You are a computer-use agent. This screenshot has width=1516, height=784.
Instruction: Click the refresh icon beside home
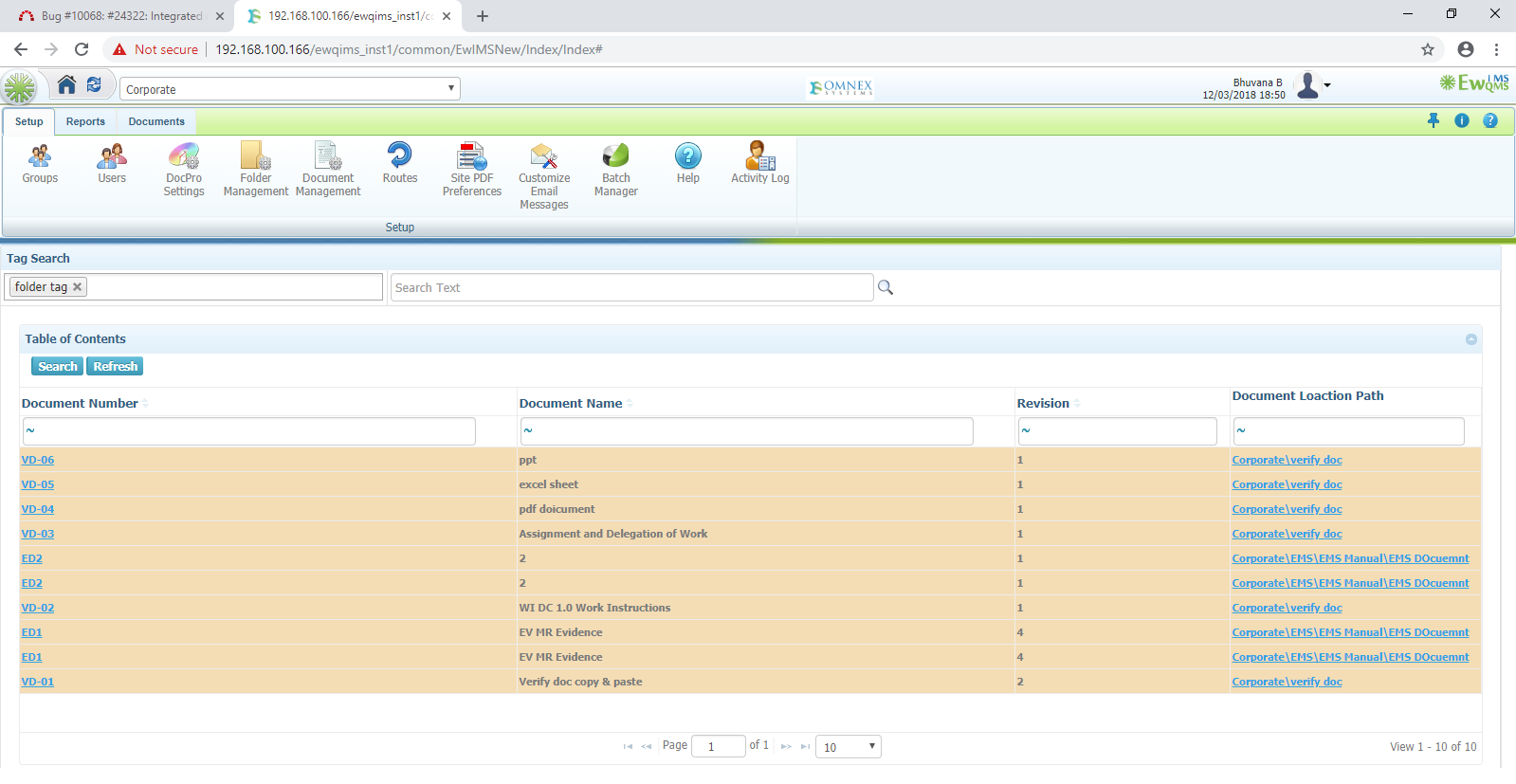[x=94, y=85]
